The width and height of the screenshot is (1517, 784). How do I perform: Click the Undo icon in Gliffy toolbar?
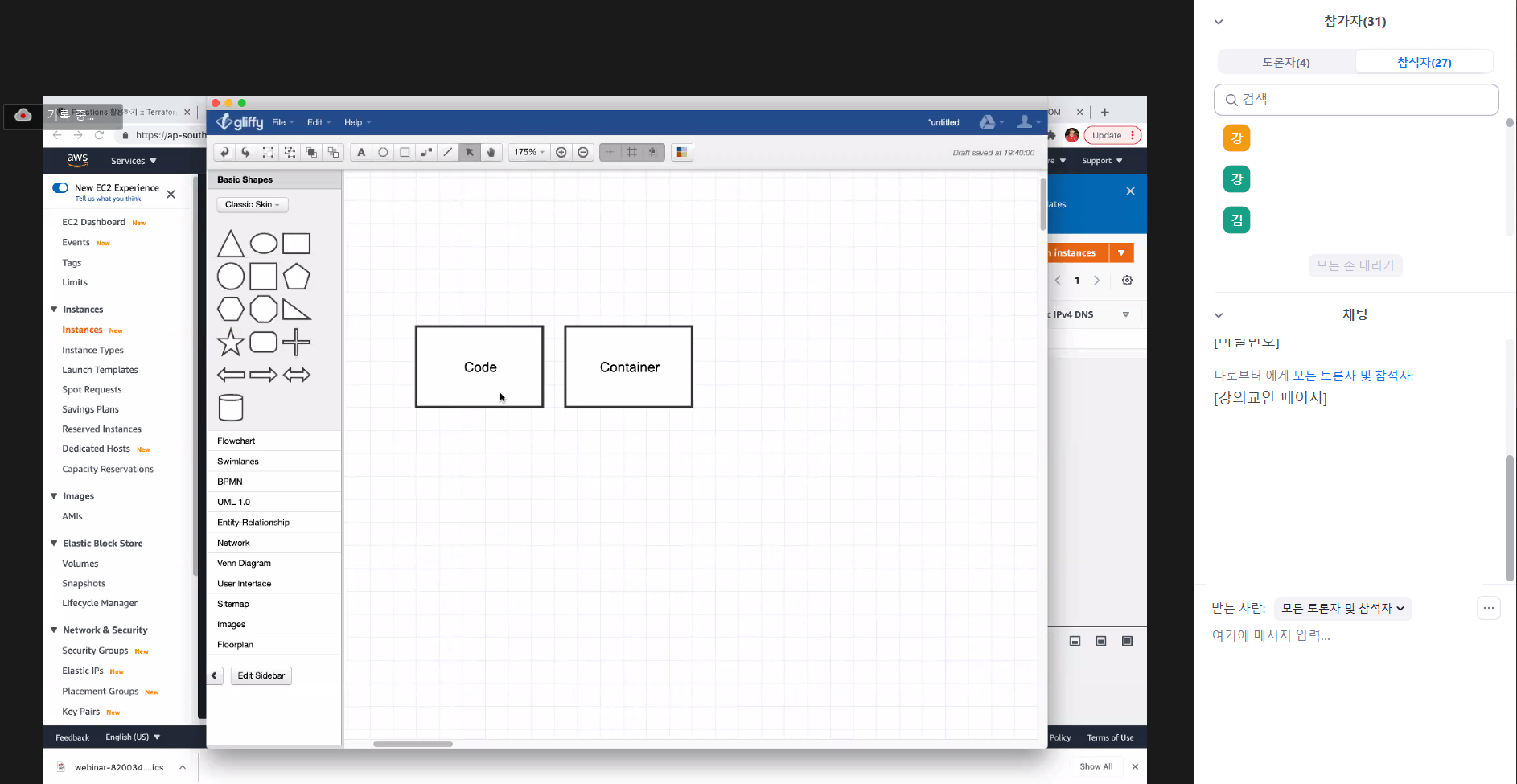coord(224,152)
